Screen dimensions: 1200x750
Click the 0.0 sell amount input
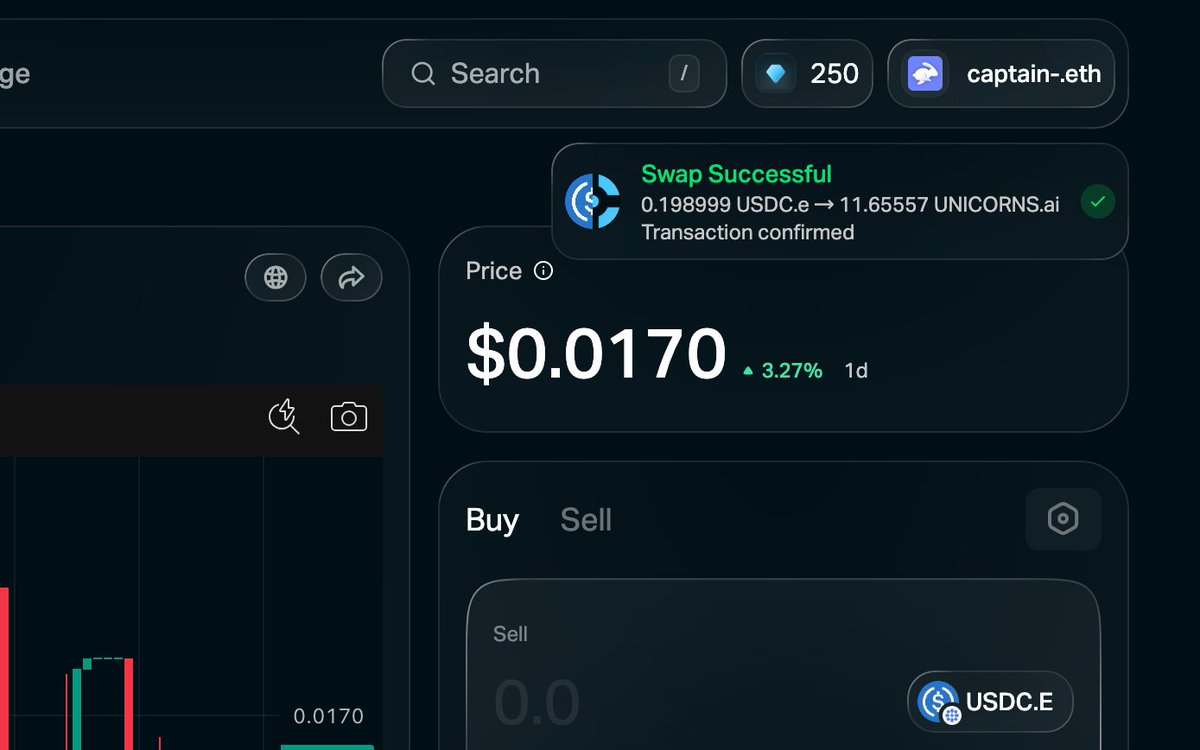click(537, 703)
